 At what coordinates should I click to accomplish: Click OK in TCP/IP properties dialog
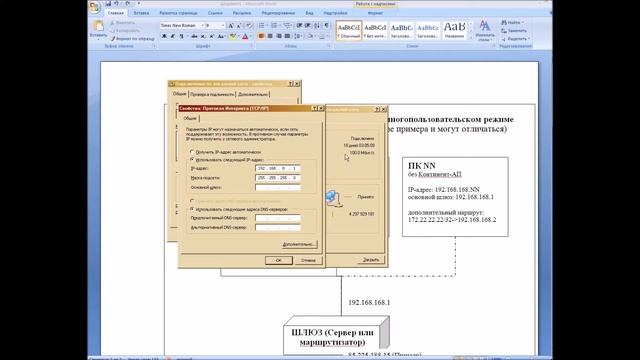(278, 260)
